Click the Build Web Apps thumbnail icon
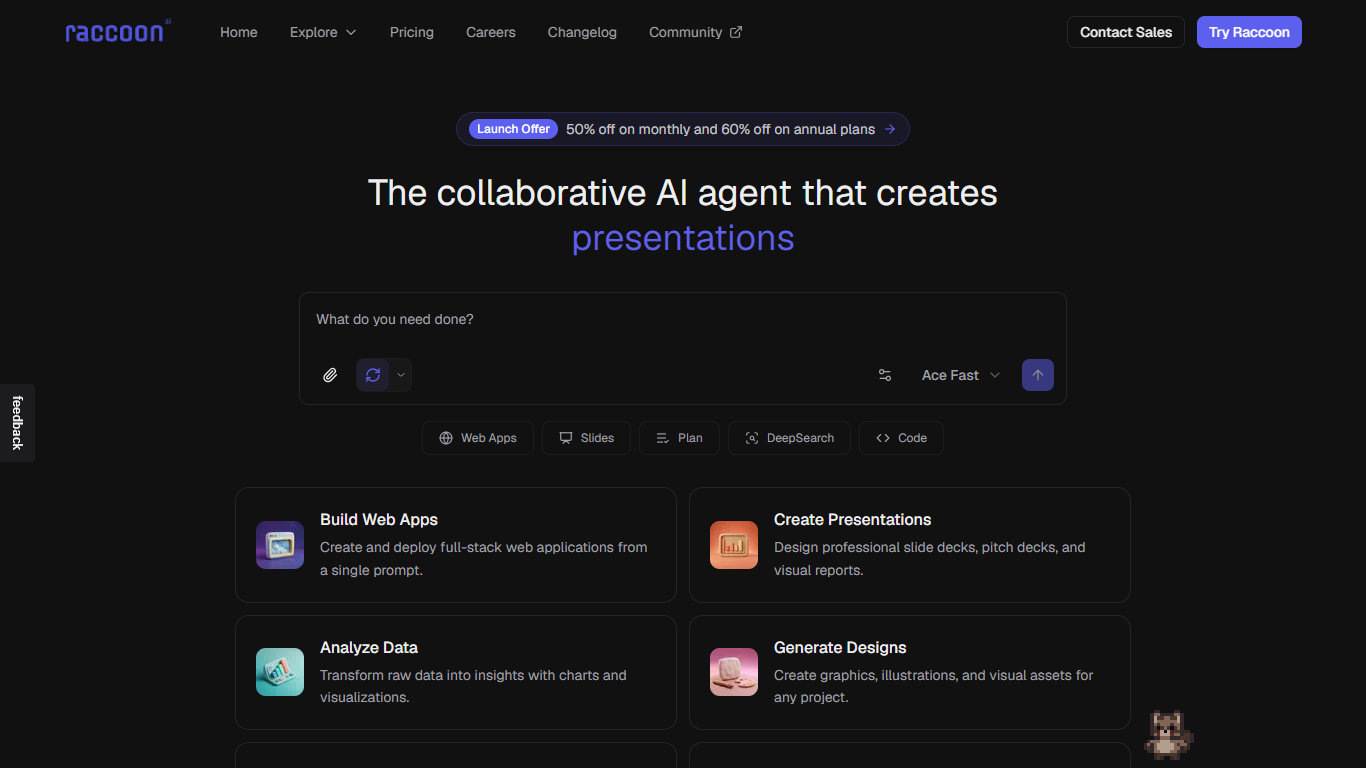 coord(280,545)
